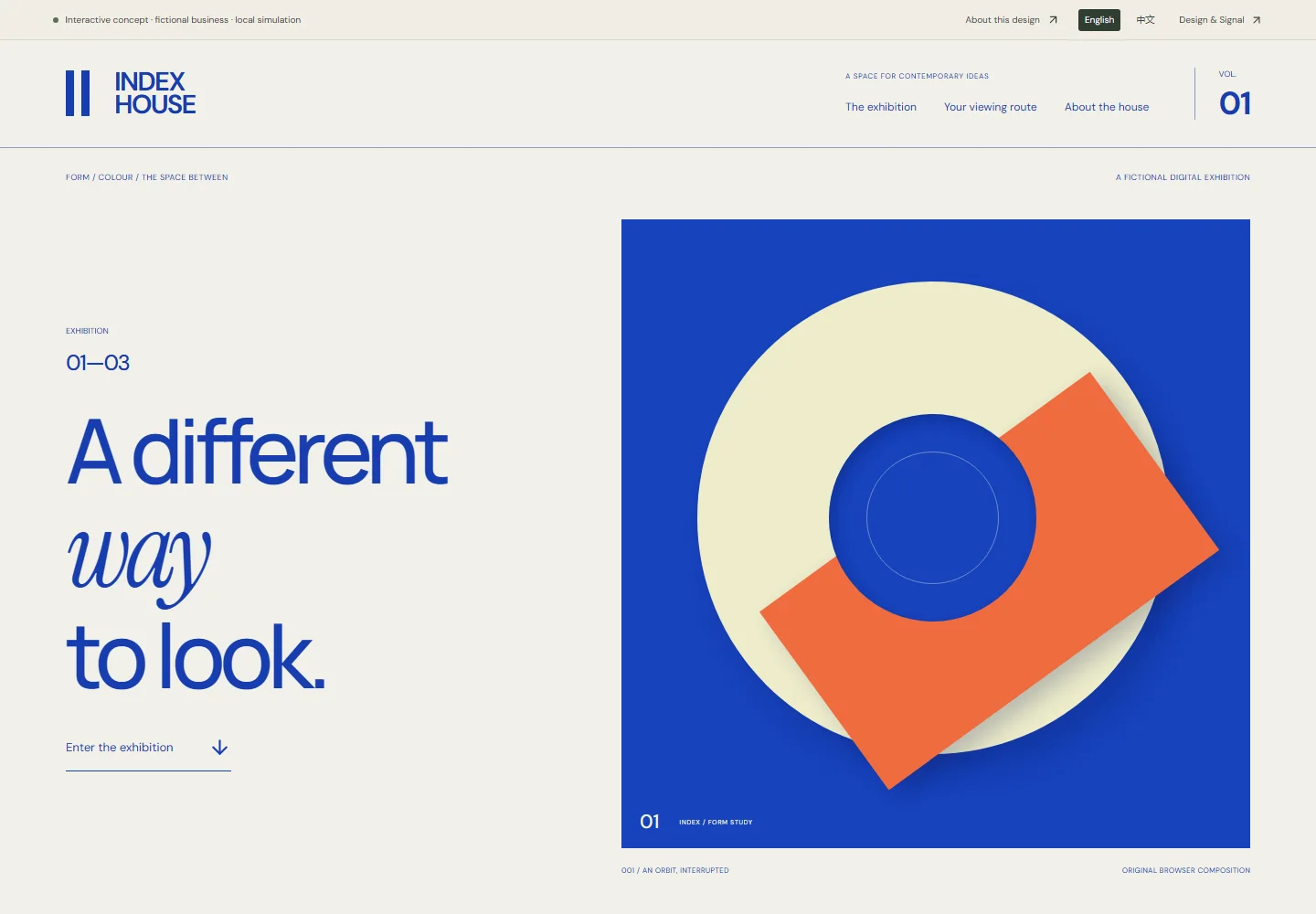Click the small 'EXHIBITION' label above 01—03
1316x914 pixels.
[x=87, y=331]
